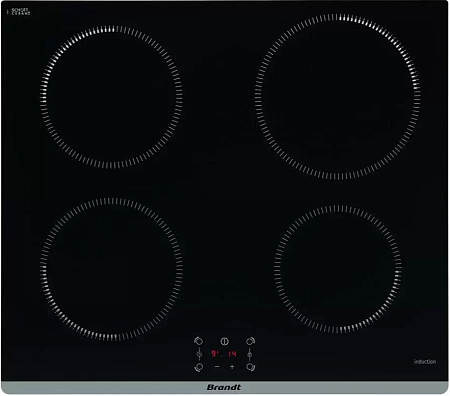
Task: Tap the left timer clock icon
Action: coord(199,354)
